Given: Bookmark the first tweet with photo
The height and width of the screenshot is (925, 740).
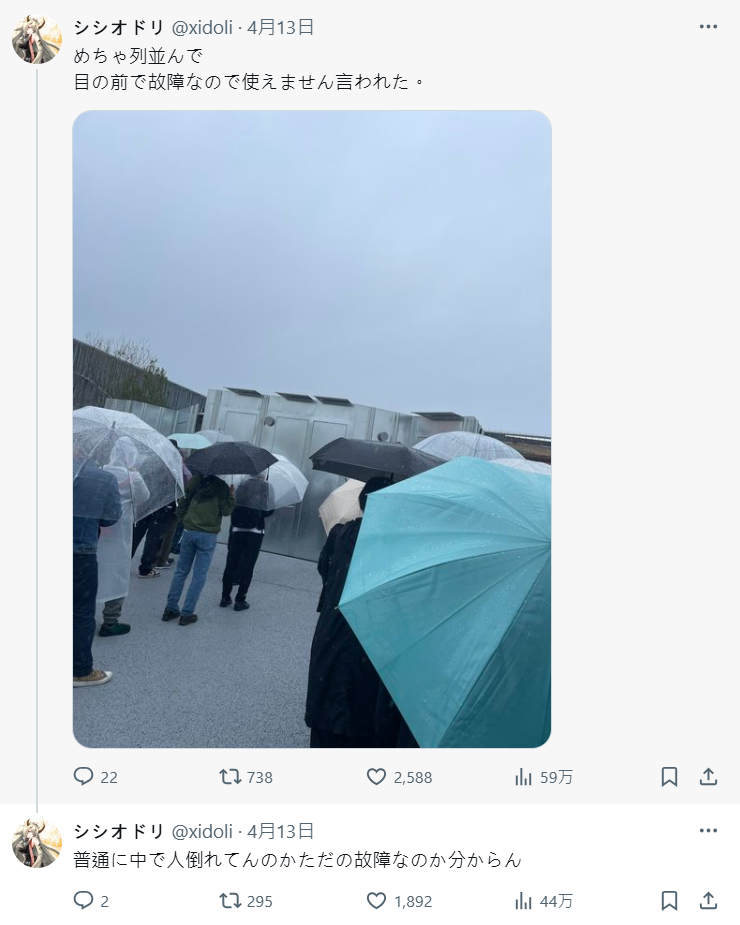Looking at the screenshot, I should tap(669, 777).
